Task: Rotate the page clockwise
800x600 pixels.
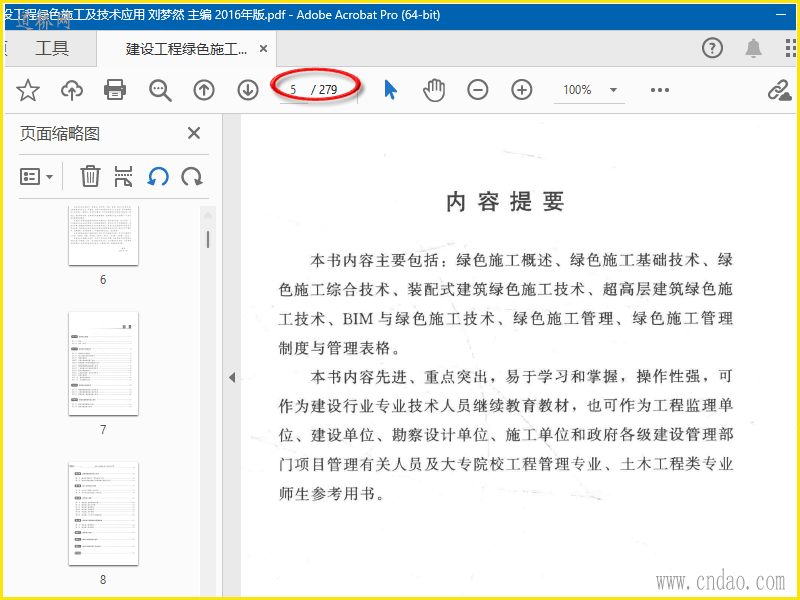Action: point(192,177)
